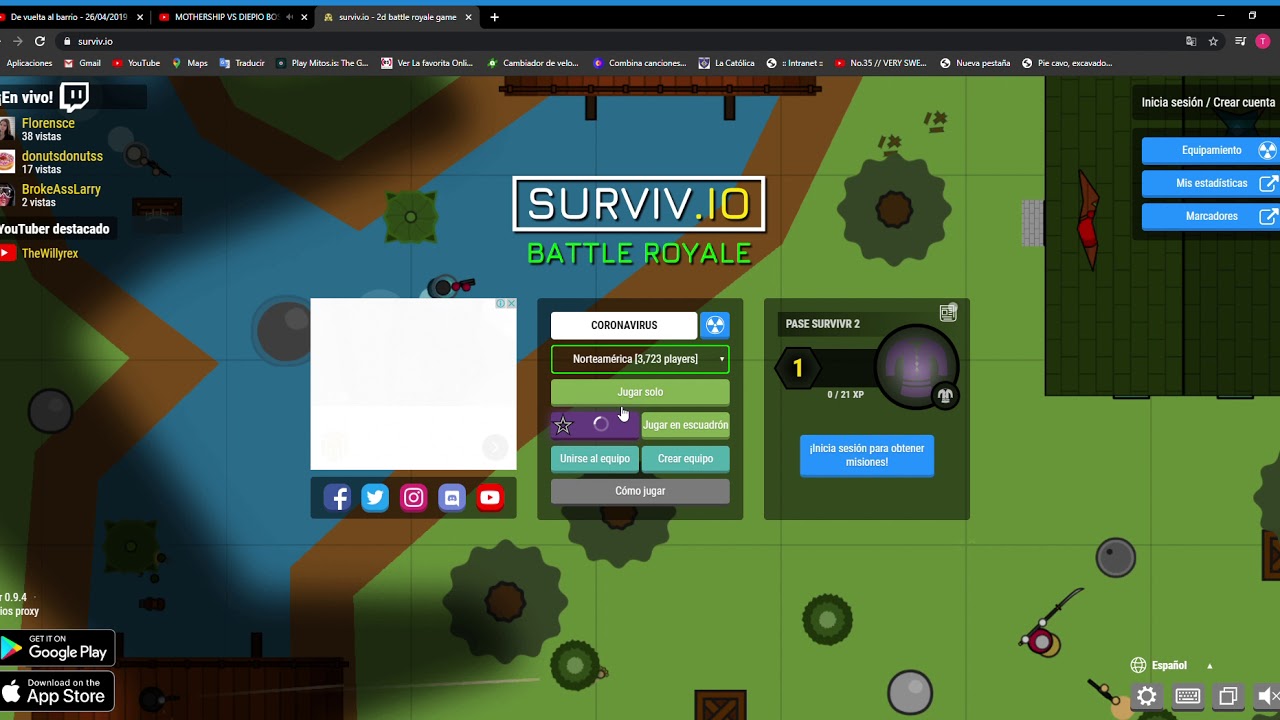Open the news icon above Pase Survivr
The image size is (1280, 720).
948,313
